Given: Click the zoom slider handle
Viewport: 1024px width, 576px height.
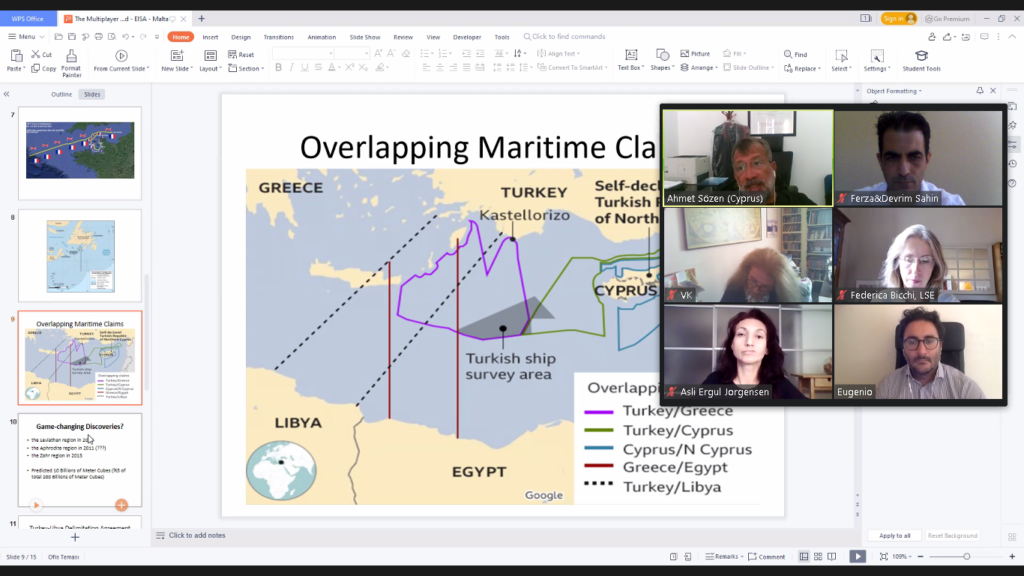Looking at the screenshot, I should click(967, 556).
